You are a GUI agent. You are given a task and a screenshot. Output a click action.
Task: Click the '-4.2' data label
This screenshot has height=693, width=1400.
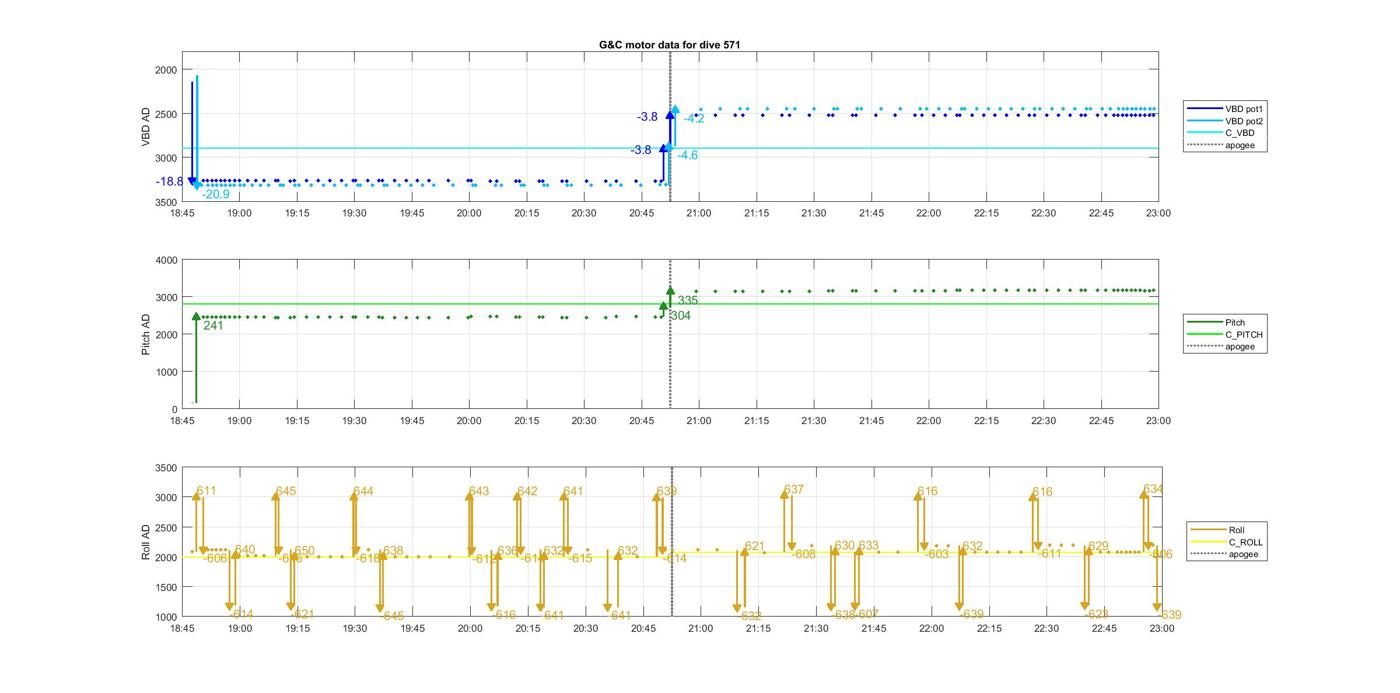coord(694,118)
